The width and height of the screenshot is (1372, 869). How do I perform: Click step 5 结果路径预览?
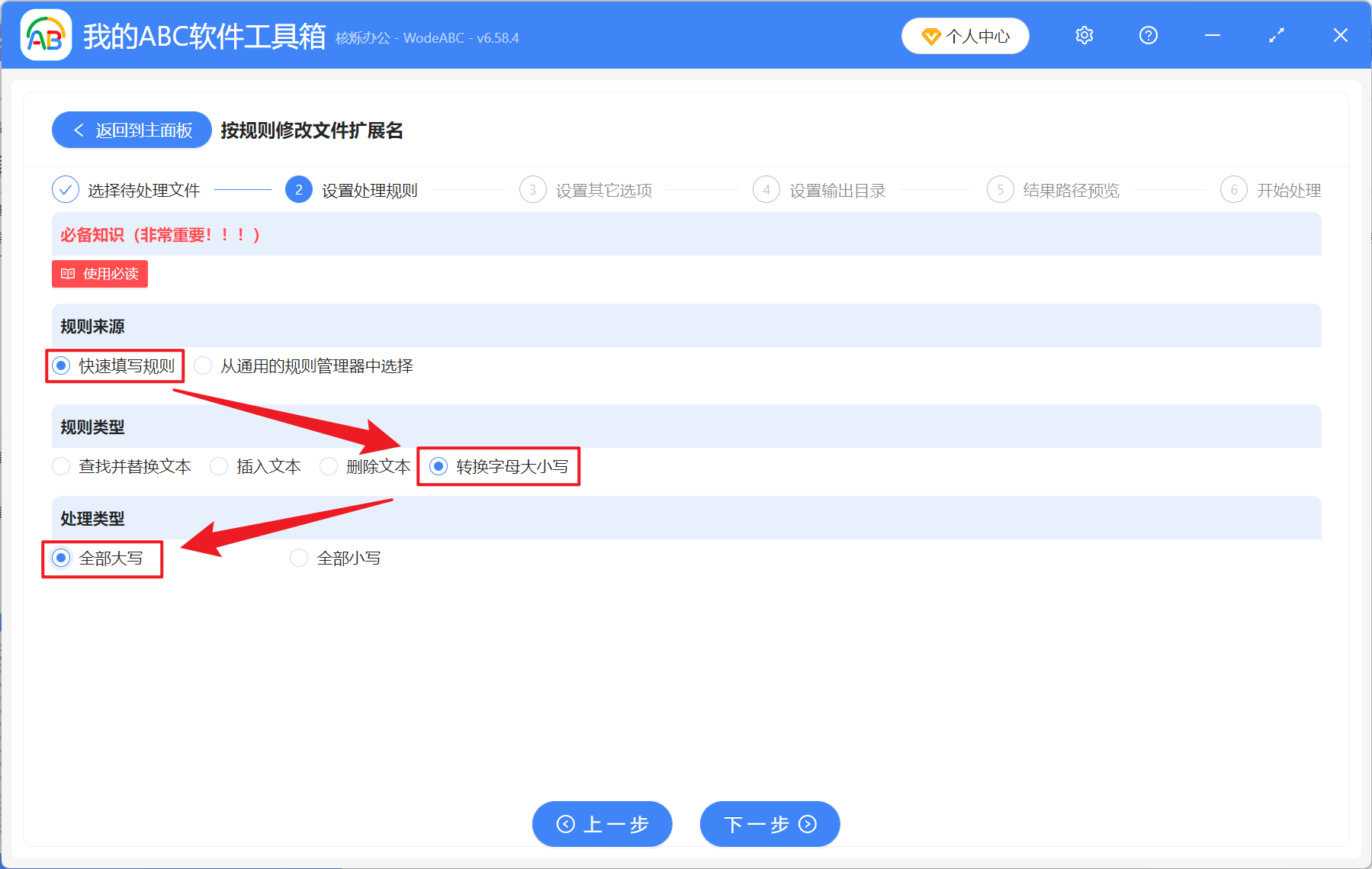click(x=1053, y=190)
